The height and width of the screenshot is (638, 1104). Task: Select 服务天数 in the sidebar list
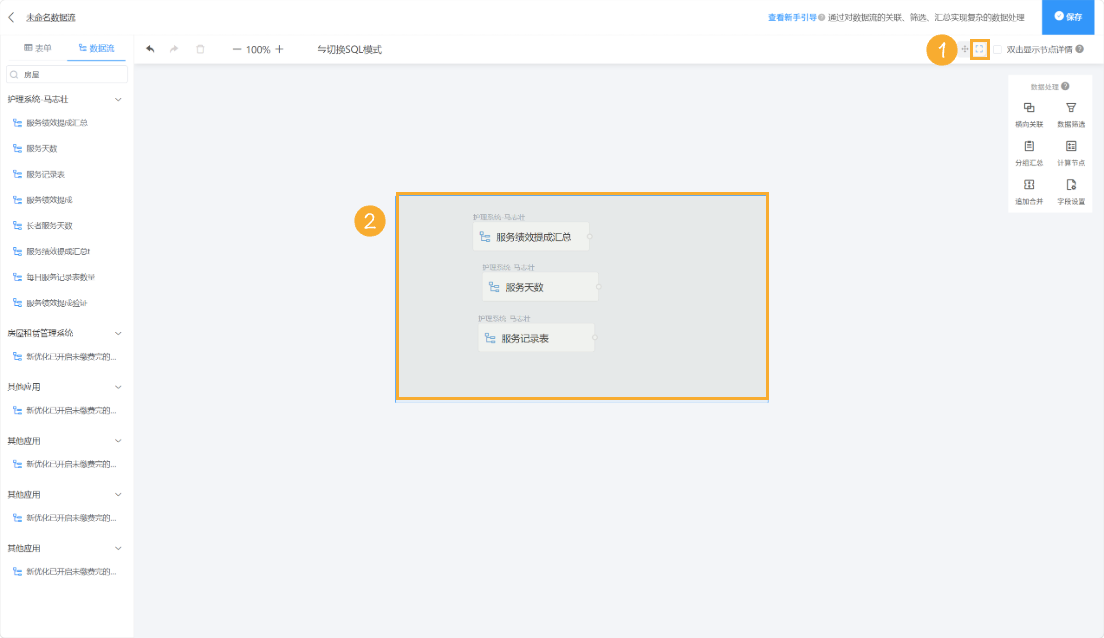click(x=42, y=149)
